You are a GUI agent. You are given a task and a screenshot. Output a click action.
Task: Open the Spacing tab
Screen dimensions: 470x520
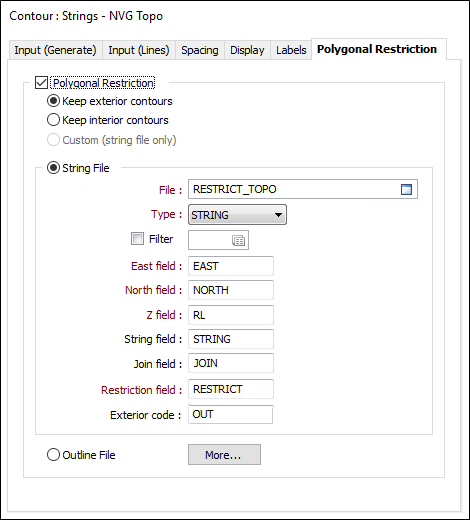[x=200, y=50]
